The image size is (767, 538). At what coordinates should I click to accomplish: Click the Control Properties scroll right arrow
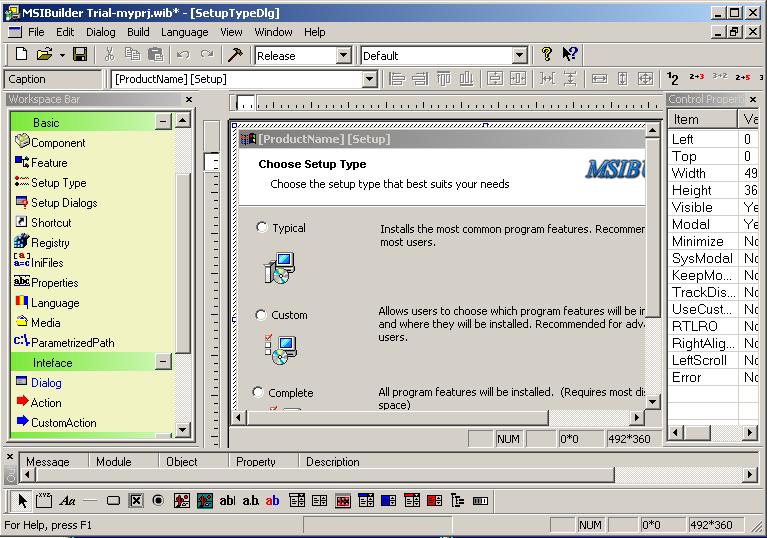coord(750,432)
